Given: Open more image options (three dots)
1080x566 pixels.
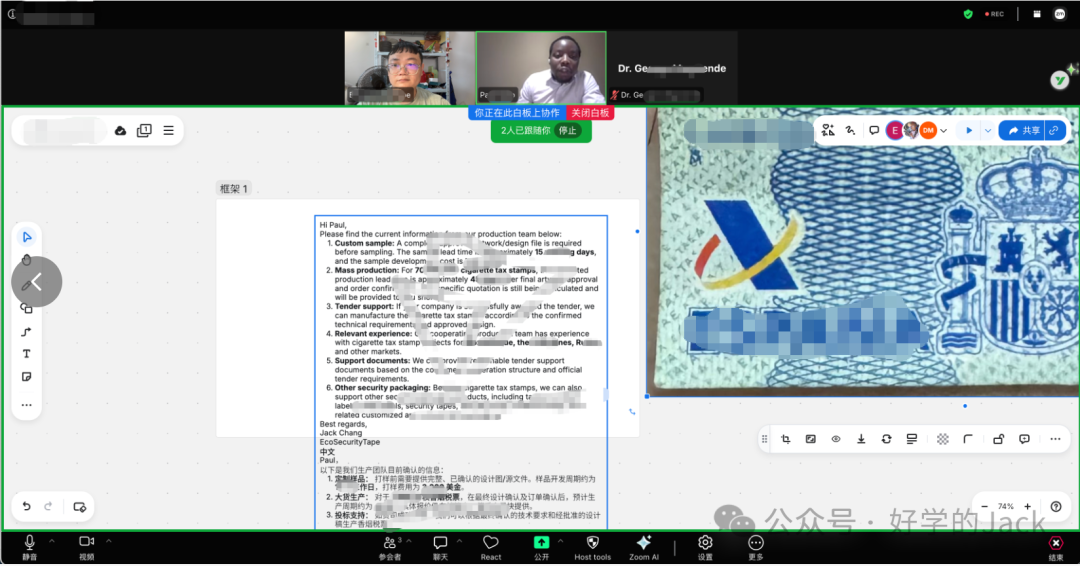Looking at the screenshot, I should (1055, 439).
